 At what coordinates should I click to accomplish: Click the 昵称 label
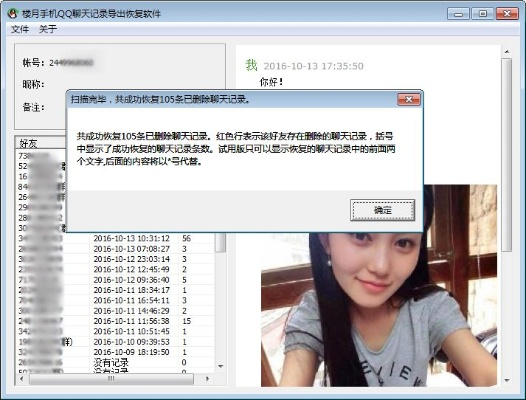pyautogui.click(x=33, y=84)
